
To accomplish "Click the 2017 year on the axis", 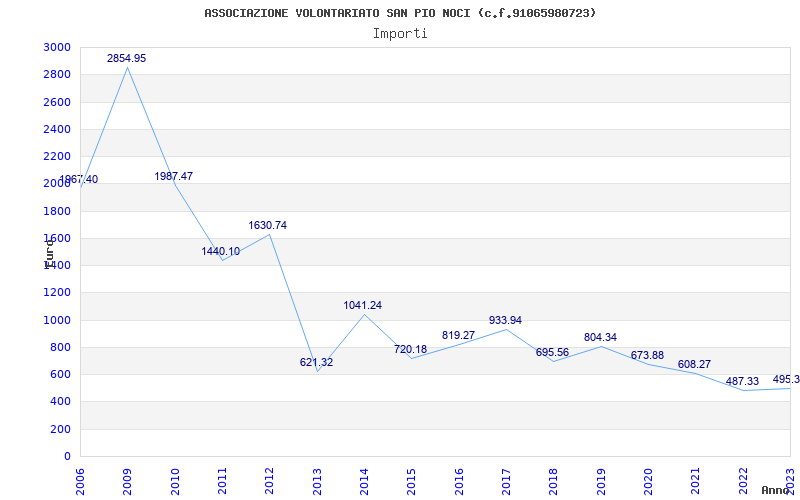I will pos(506,481).
